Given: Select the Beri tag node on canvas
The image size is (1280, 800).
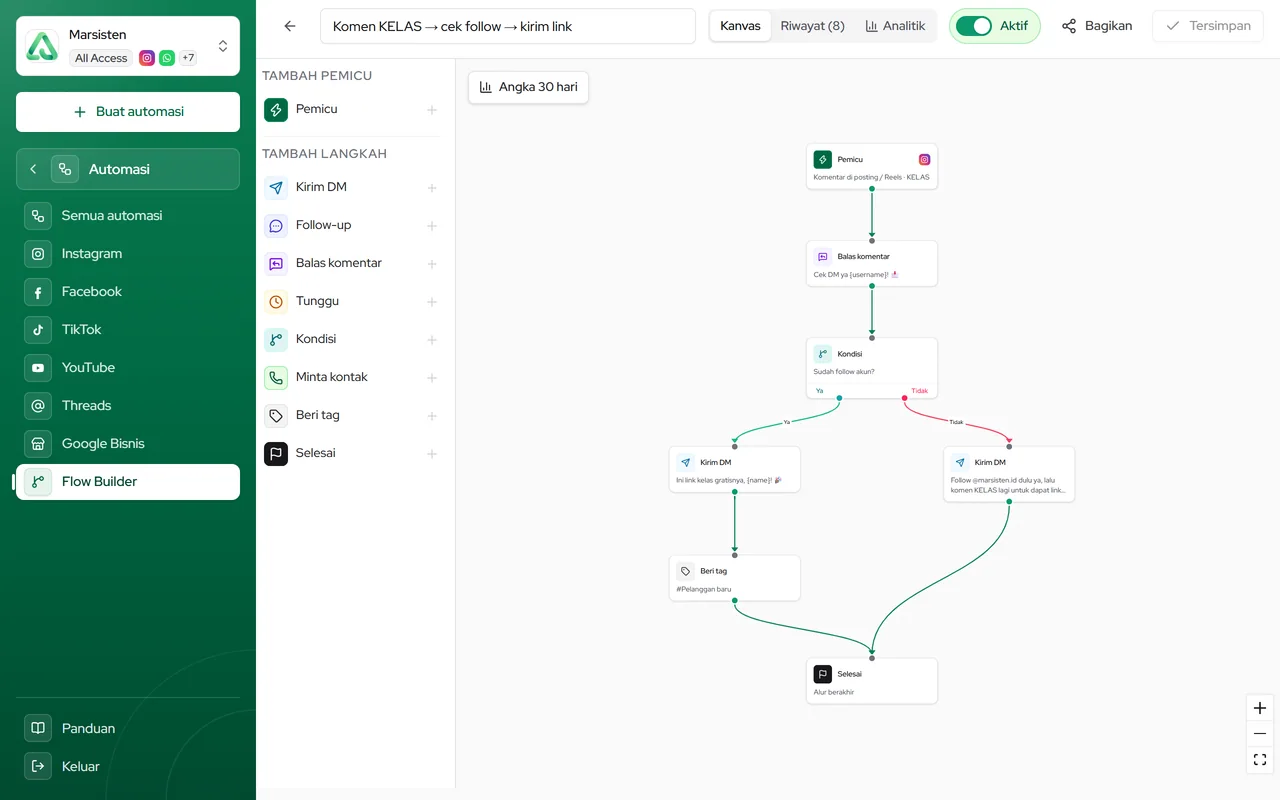Looking at the screenshot, I should pos(735,578).
